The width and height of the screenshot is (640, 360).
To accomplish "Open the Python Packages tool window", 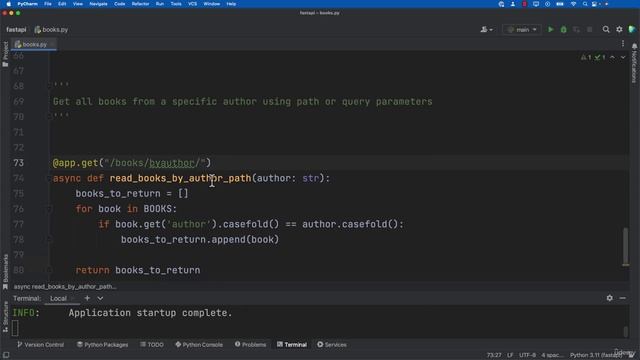I will coord(102,344).
